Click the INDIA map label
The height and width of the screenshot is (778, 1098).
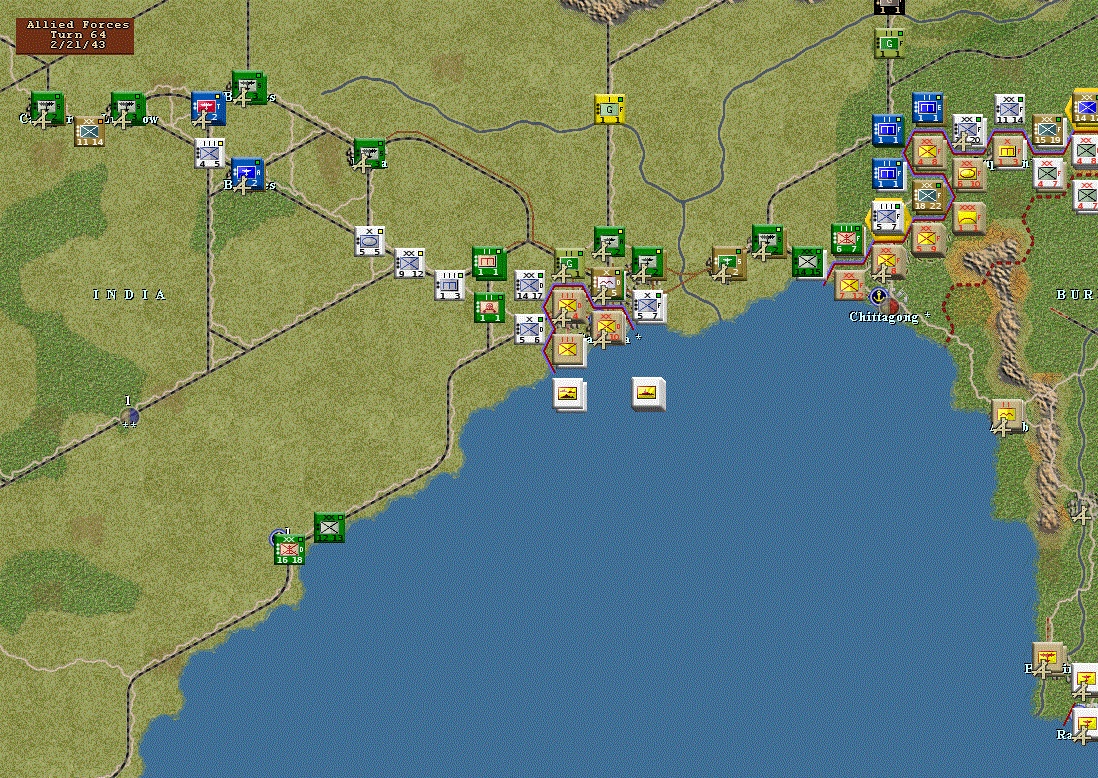point(130,295)
